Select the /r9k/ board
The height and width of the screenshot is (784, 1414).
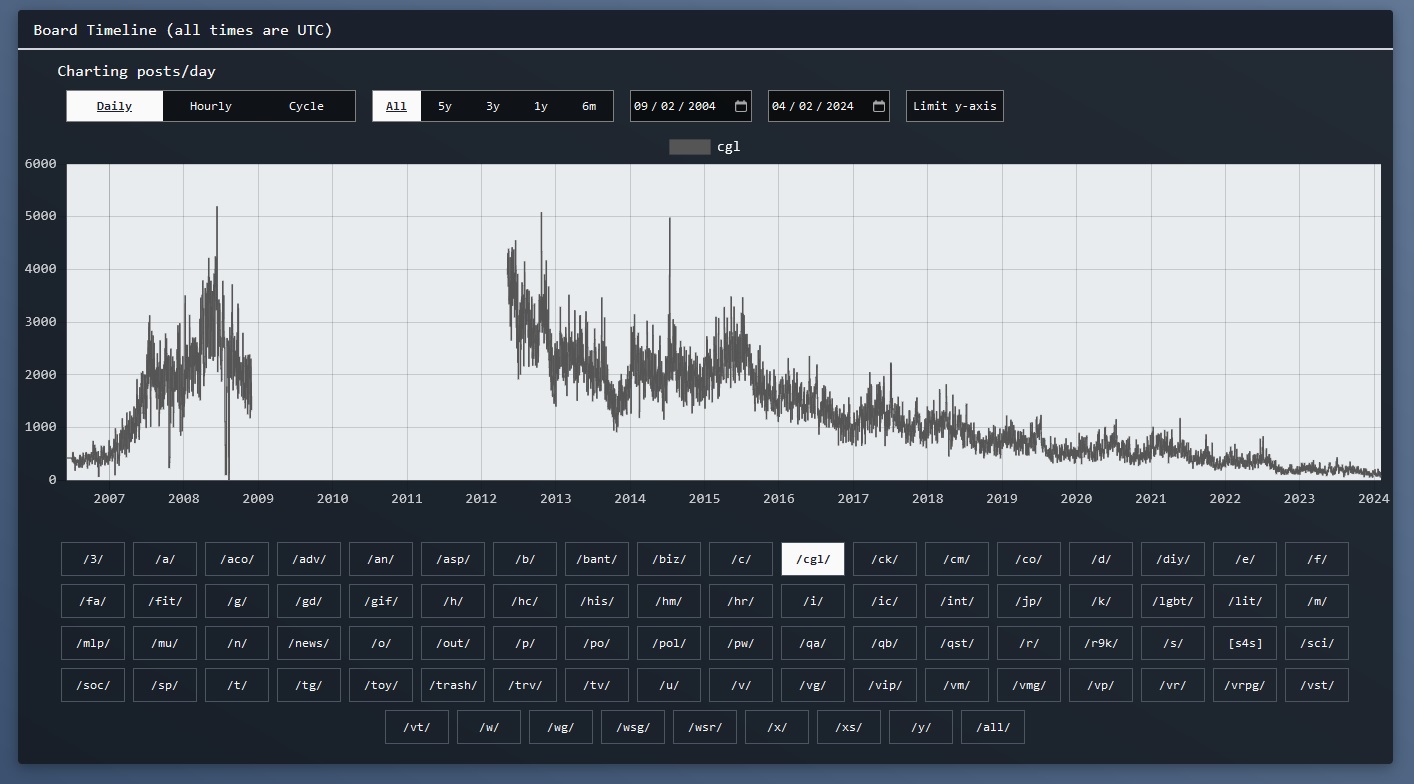[x=1101, y=643]
